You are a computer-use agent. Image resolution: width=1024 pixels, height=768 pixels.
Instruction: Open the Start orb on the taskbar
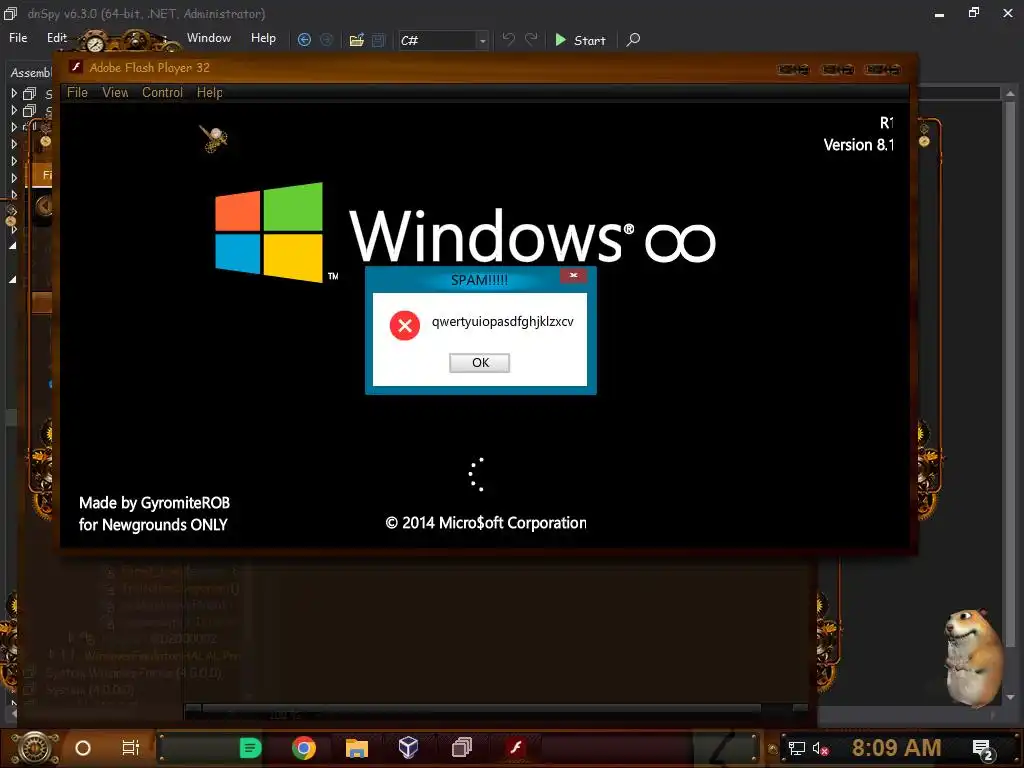coord(35,748)
